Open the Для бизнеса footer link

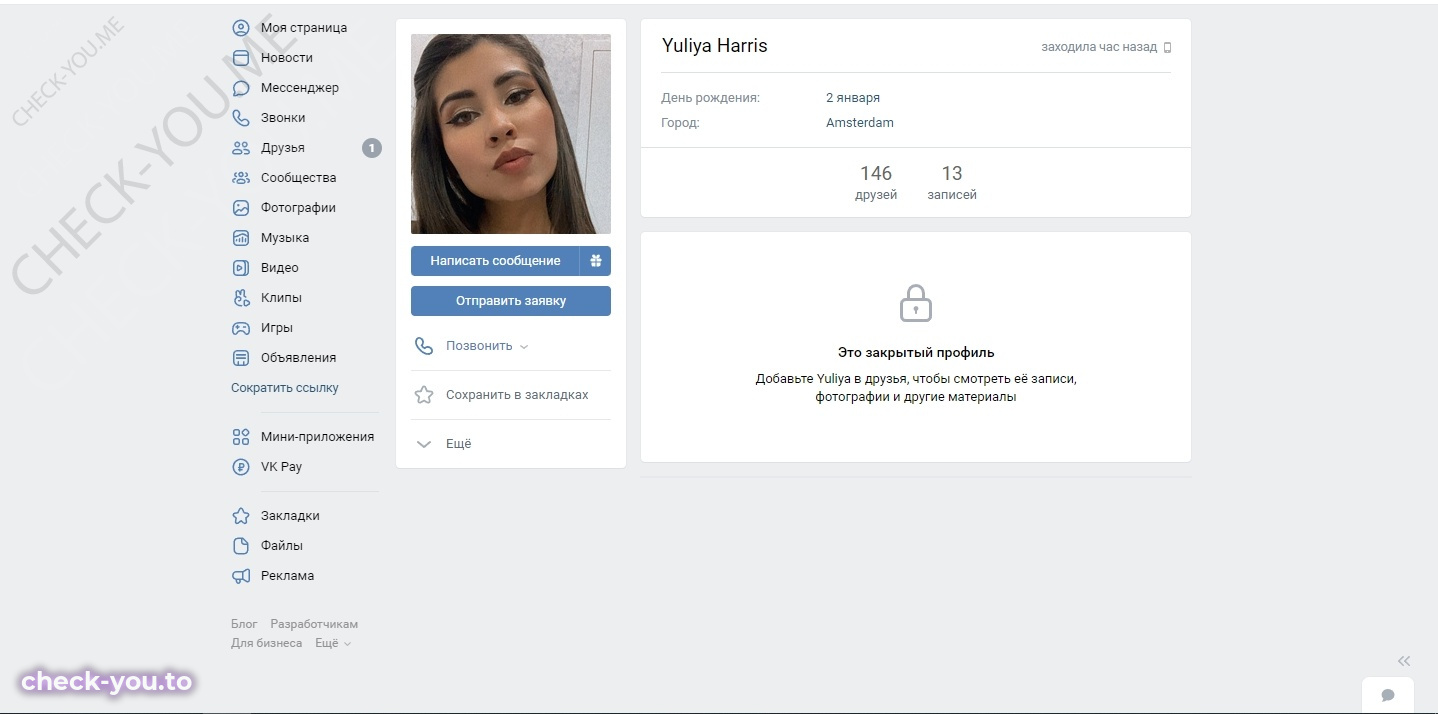pyautogui.click(x=266, y=643)
